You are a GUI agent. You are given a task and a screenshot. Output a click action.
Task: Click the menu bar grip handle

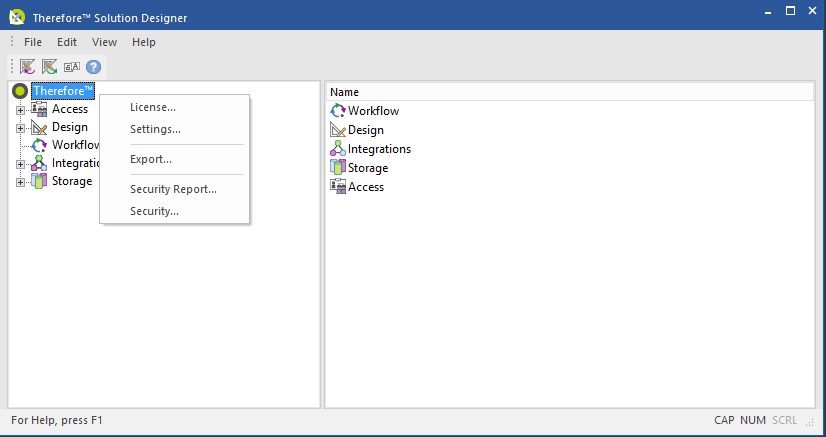[x=12, y=41]
